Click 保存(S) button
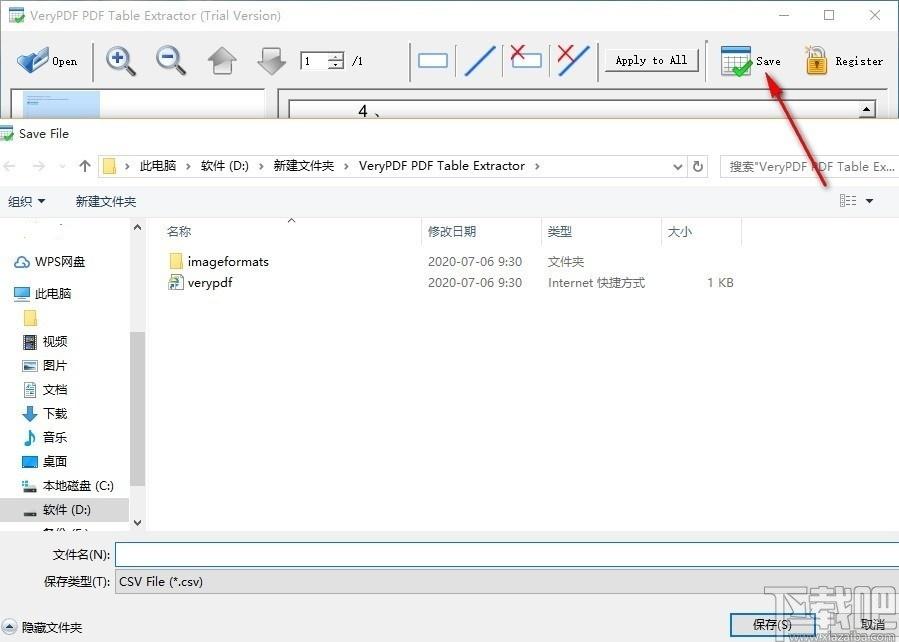 coord(772,624)
